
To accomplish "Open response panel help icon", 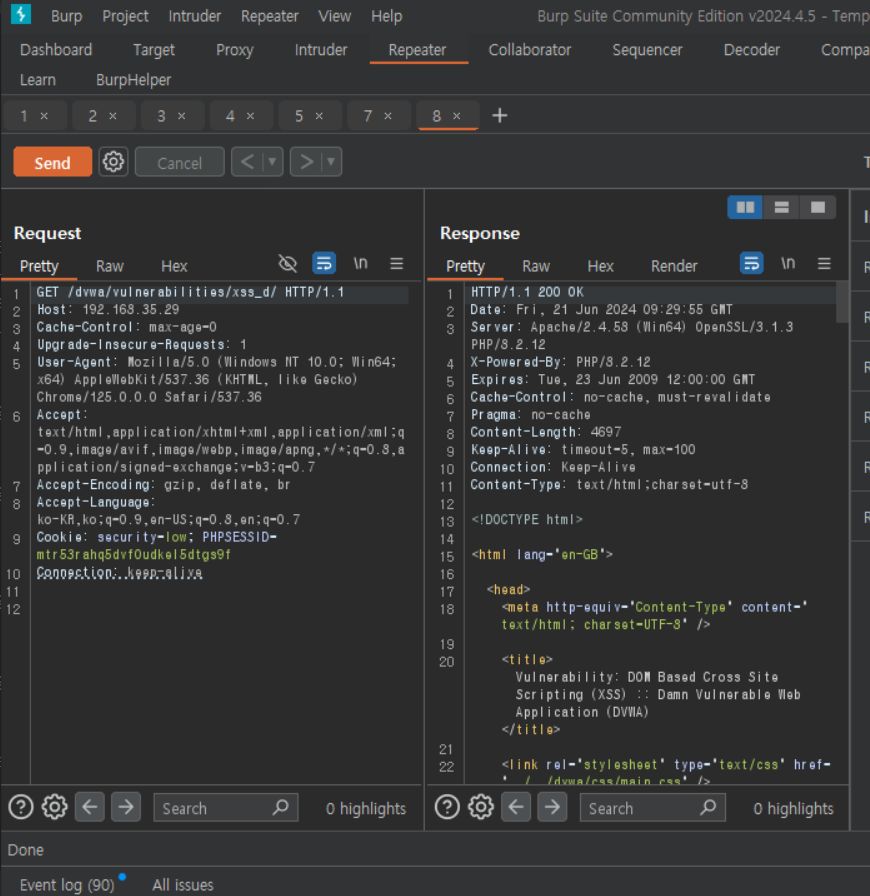I will pos(448,807).
